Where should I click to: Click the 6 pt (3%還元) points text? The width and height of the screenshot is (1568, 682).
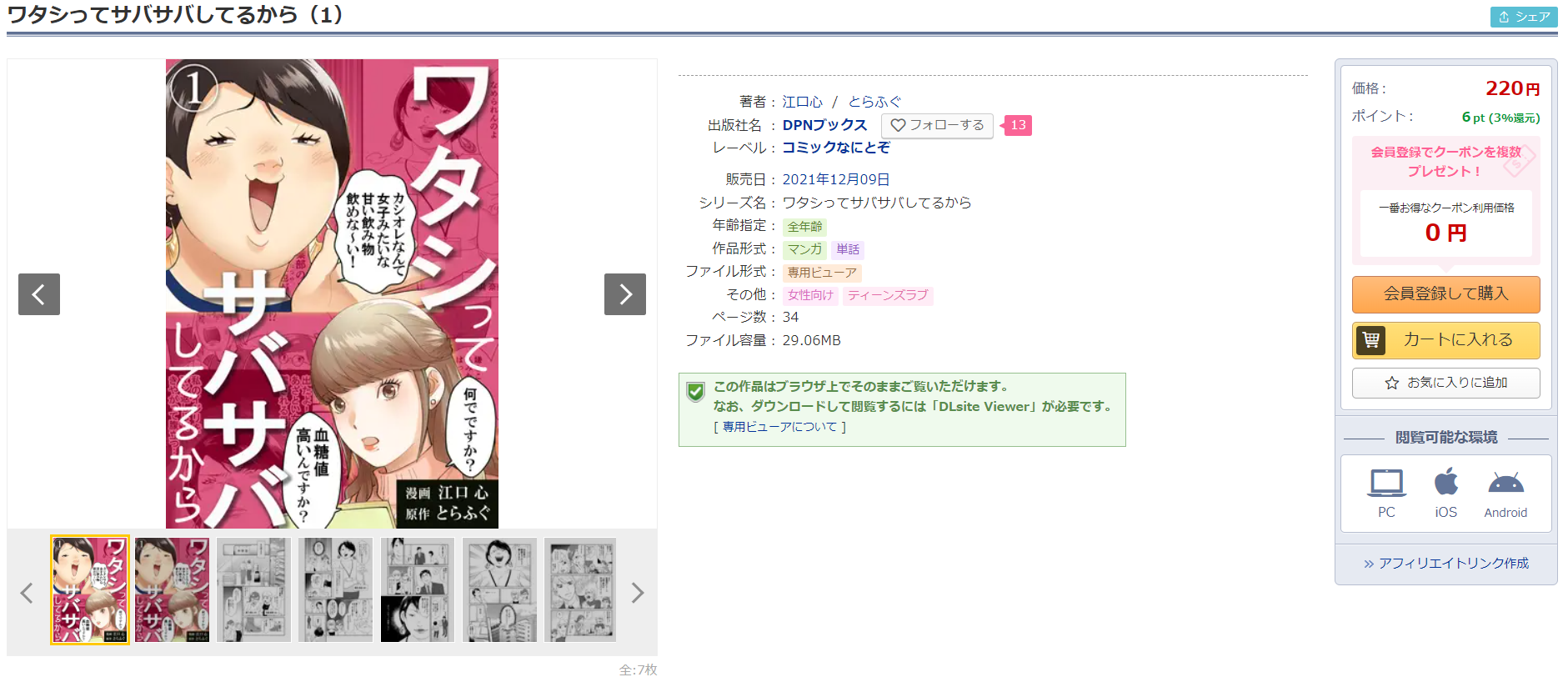[1500, 118]
